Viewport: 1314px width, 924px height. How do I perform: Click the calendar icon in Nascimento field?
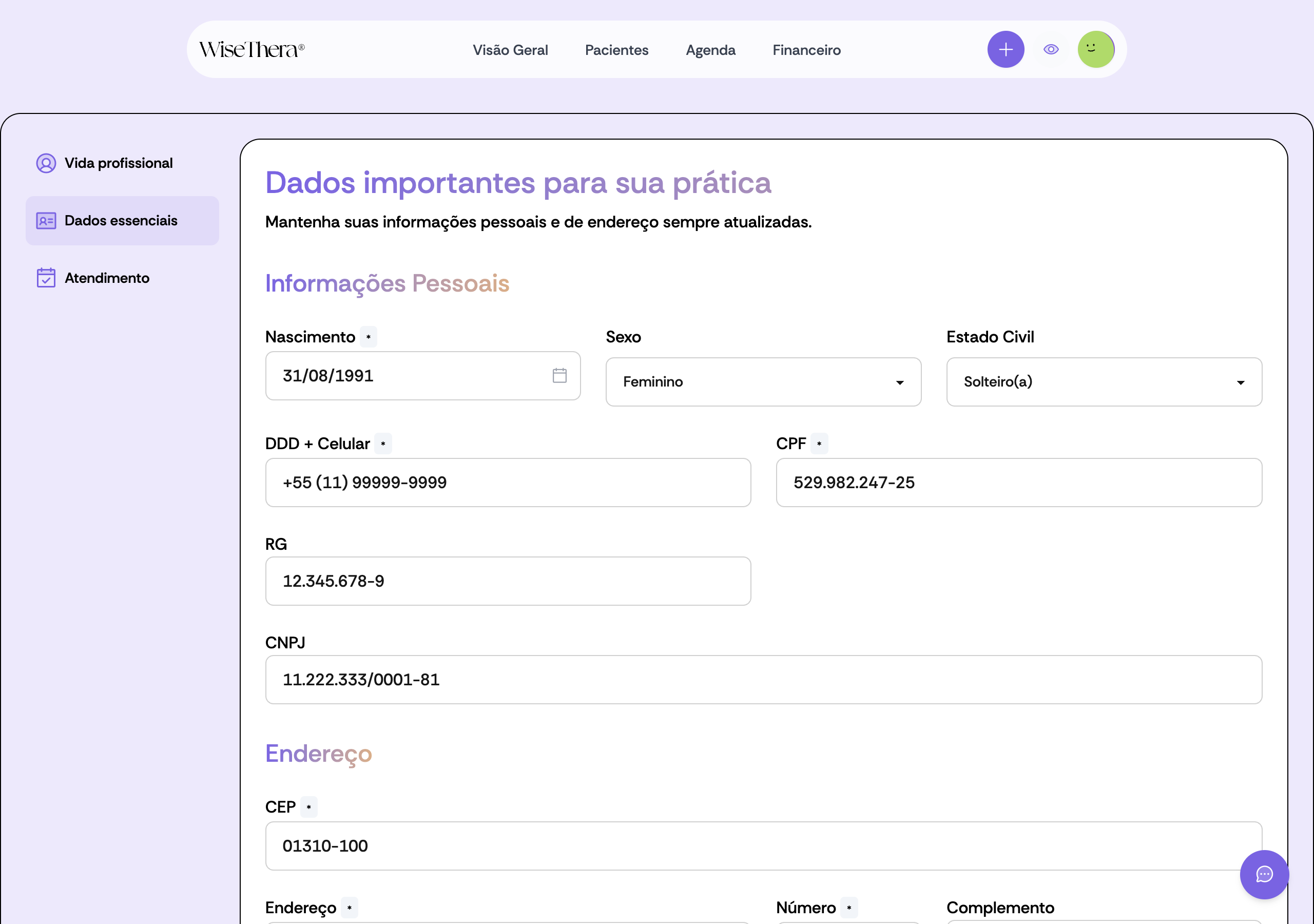[559, 376]
